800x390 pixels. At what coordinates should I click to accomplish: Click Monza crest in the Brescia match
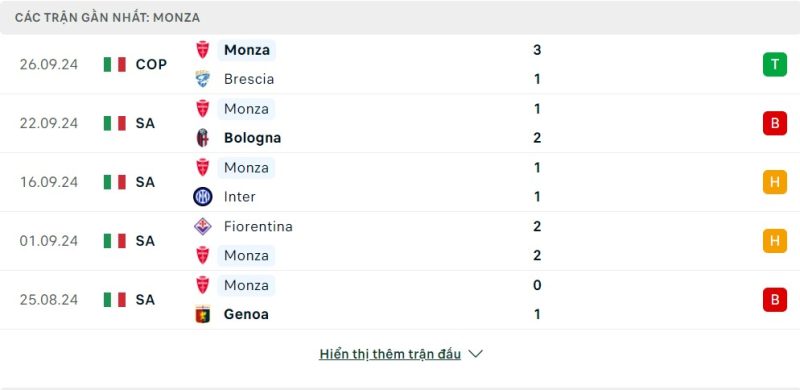[x=203, y=50]
